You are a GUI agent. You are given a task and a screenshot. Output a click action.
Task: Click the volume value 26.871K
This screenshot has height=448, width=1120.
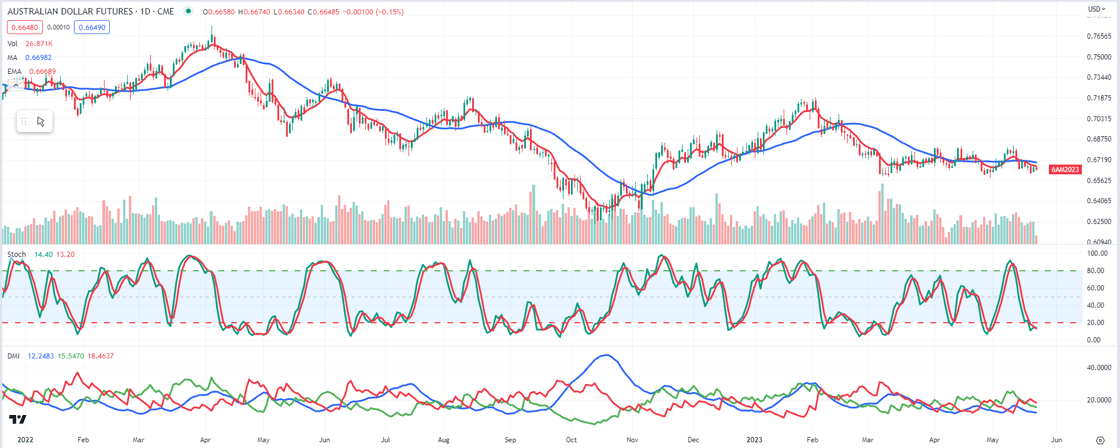pyautogui.click(x=40, y=43)
